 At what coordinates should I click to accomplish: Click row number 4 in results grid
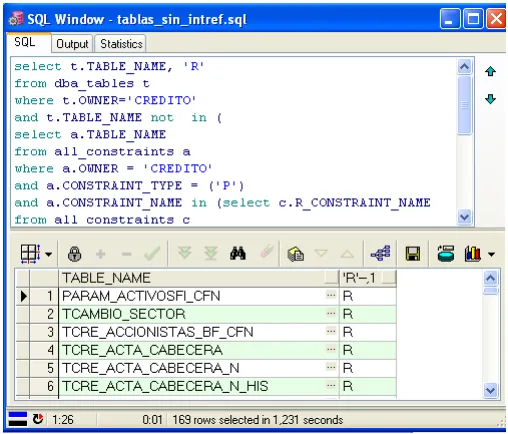coord(44,350)
